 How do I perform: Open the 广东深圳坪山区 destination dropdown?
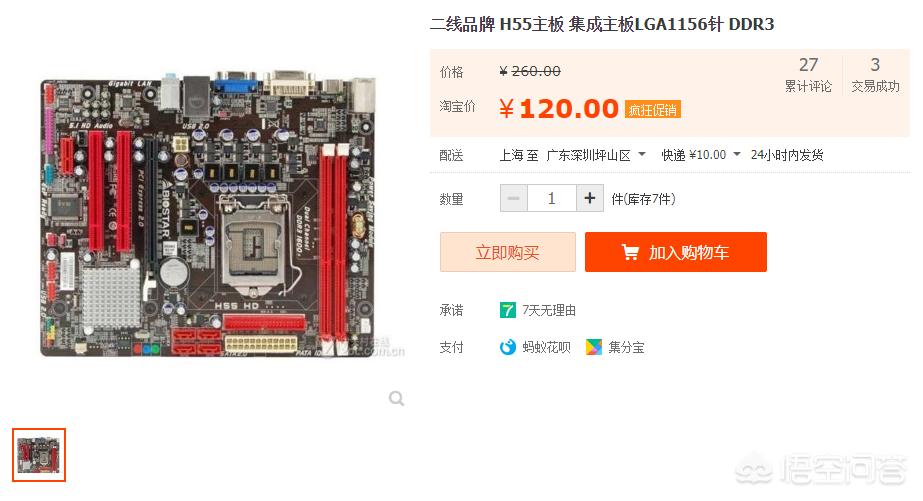(595, 155)
